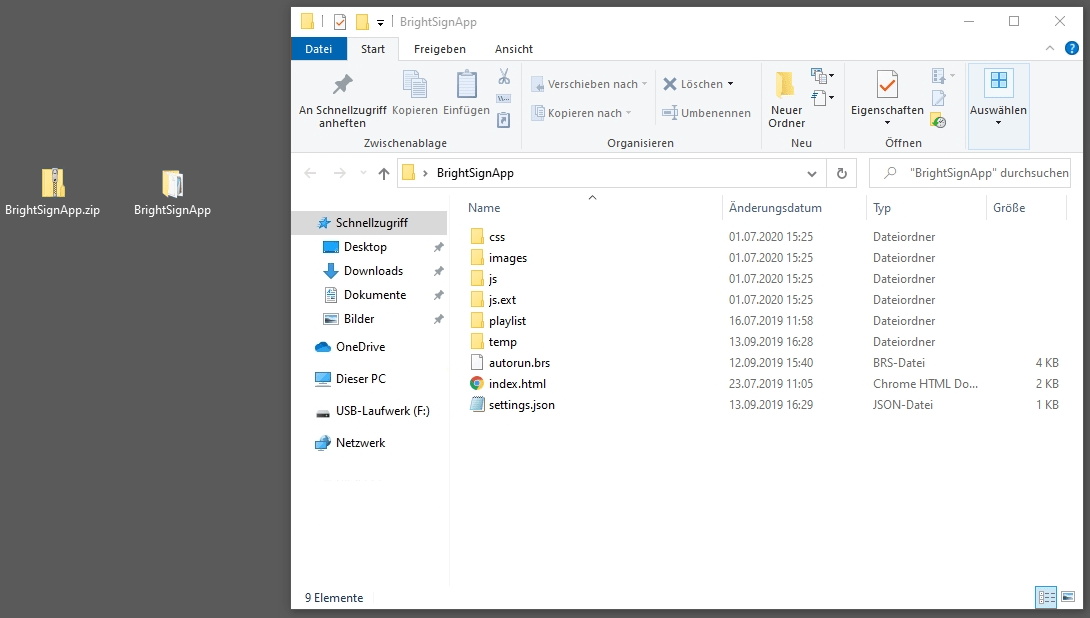
Task: Refresh the folder using the reload icon
Action: [x=842, y=173]
